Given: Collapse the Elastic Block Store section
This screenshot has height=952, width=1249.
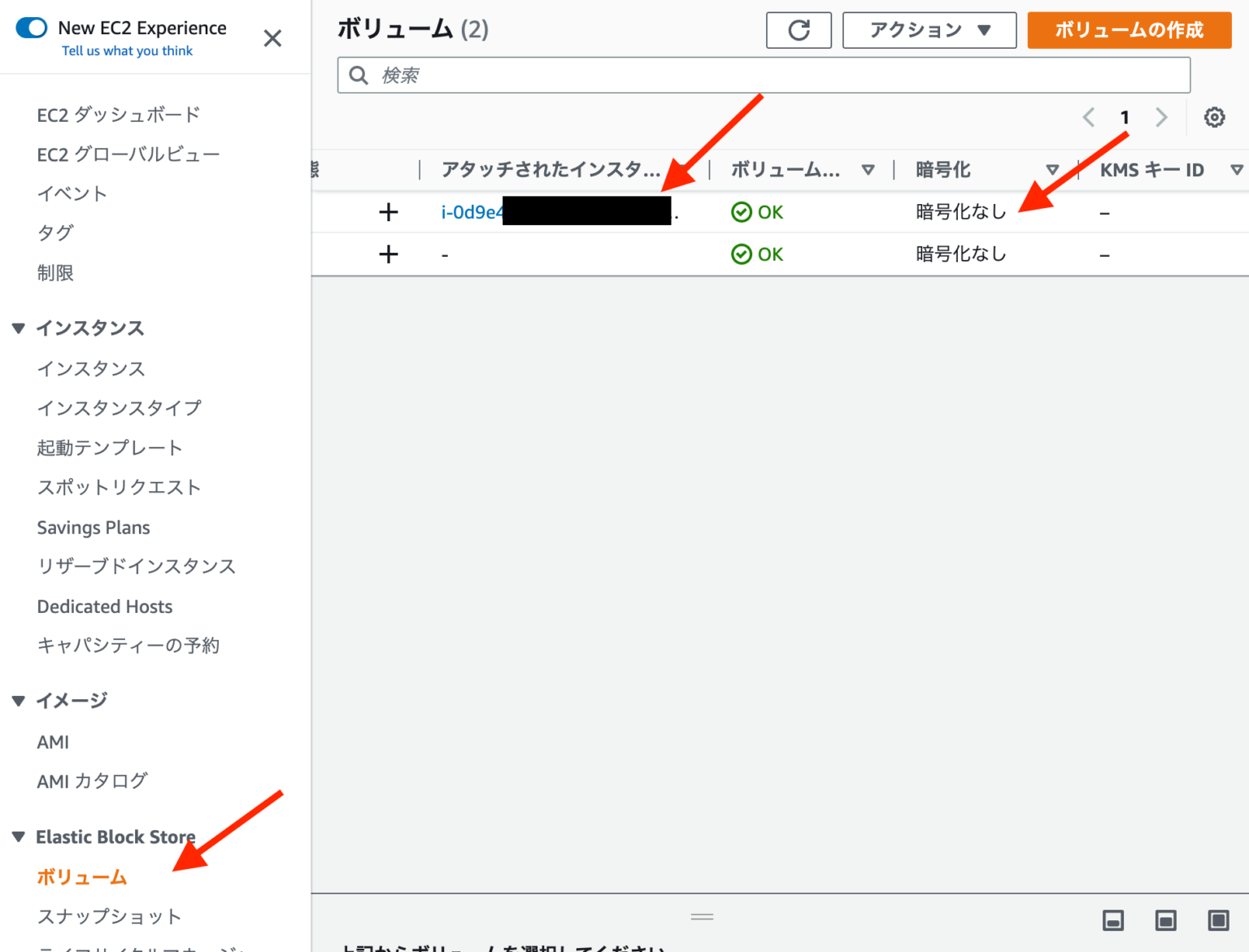Looking at the screenshot, I should coord(18,836).
